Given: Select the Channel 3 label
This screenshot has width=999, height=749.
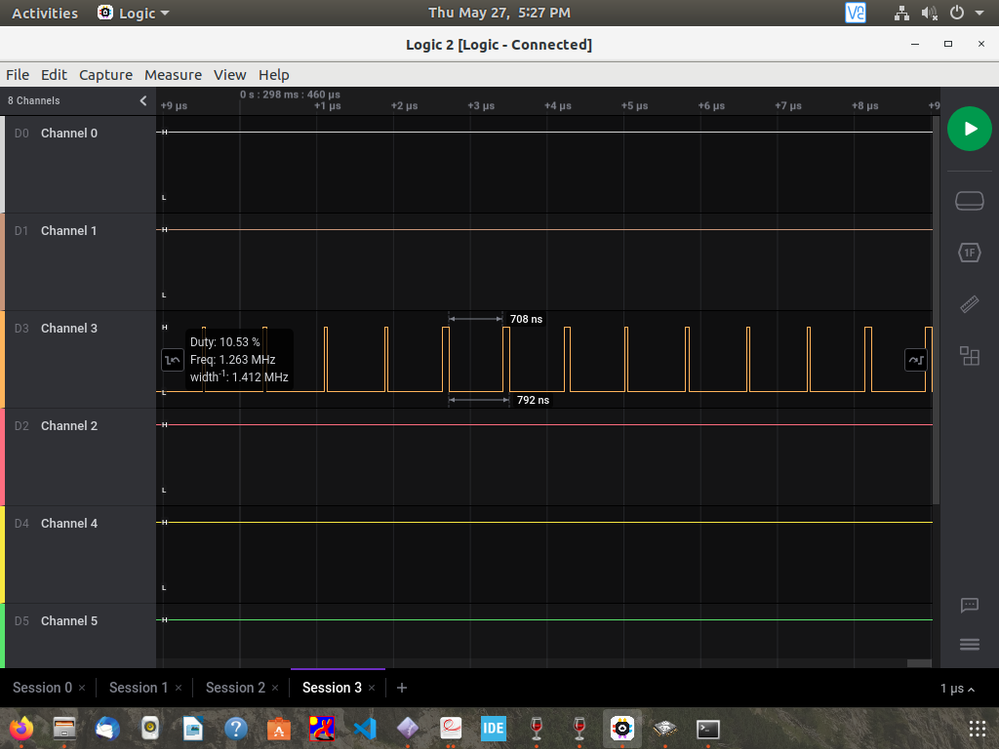Looking at the screenshot, I should click(69, 328).
